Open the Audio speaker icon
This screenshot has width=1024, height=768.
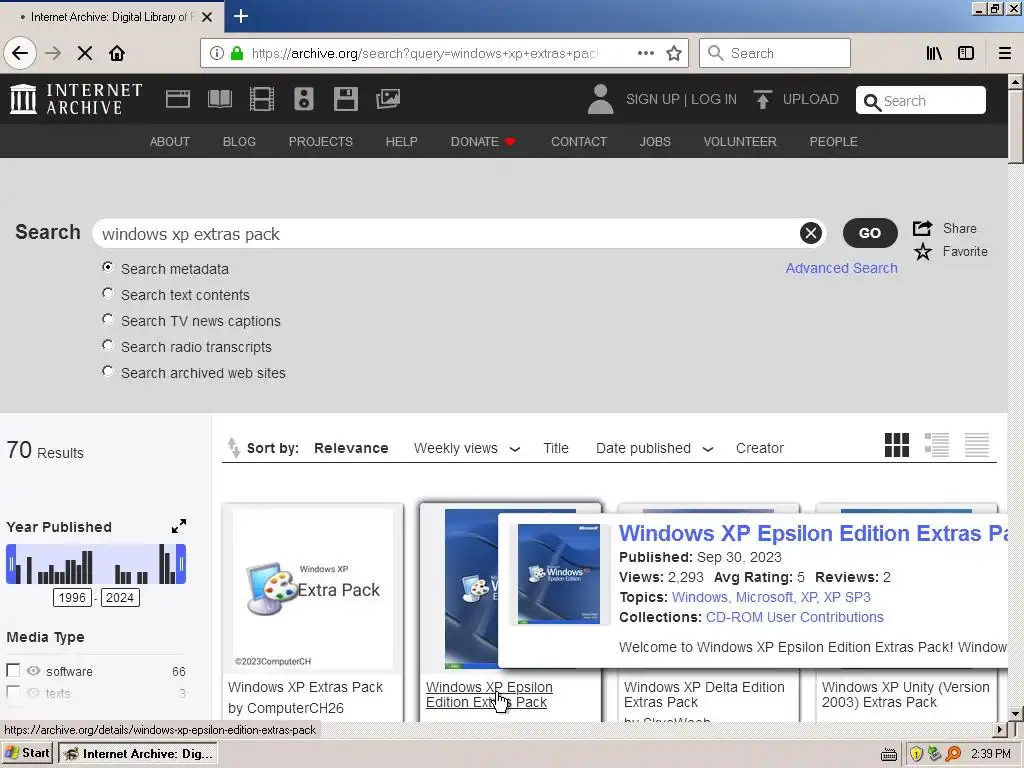(304, 99)
